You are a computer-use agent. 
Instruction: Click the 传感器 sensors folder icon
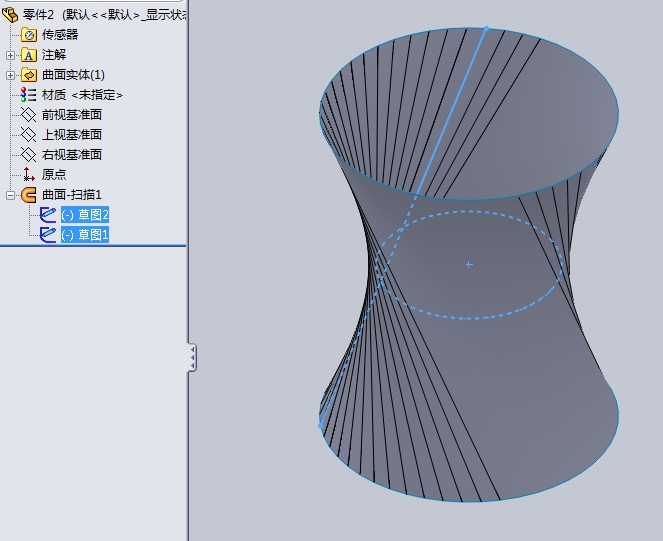pos(29,35)
